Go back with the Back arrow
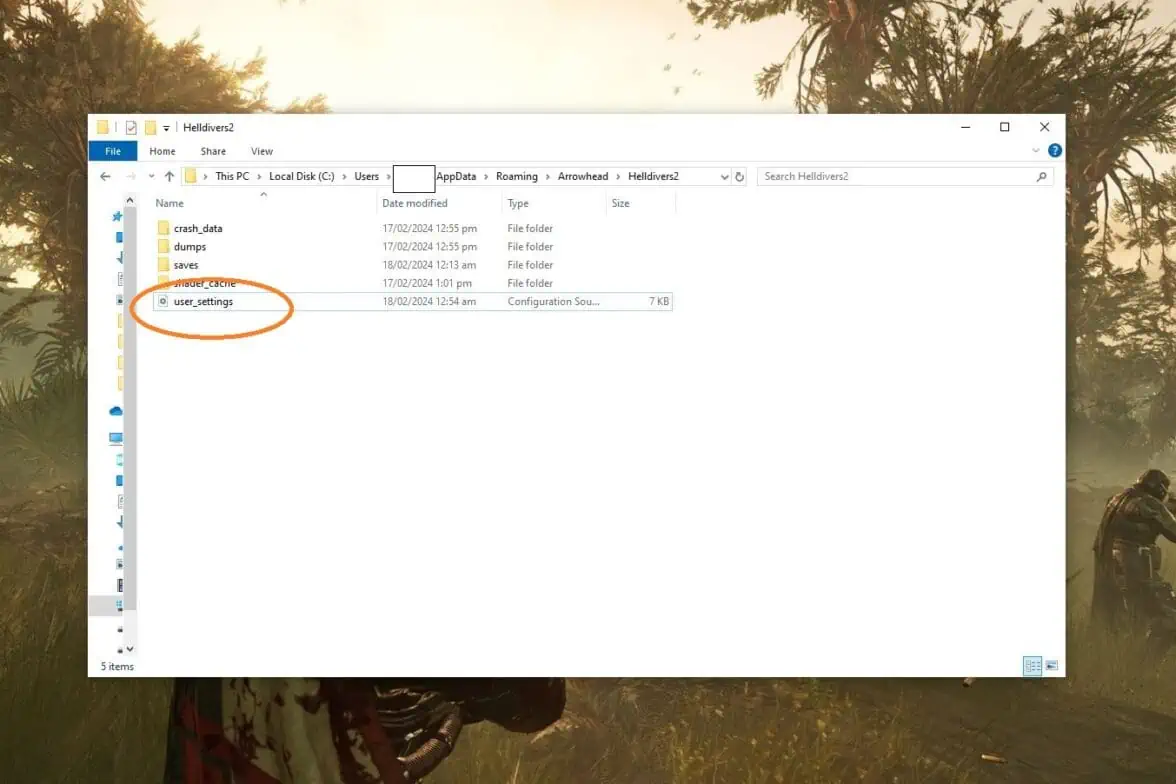Viewport: 1176px width, 784px height. (106, 176)
